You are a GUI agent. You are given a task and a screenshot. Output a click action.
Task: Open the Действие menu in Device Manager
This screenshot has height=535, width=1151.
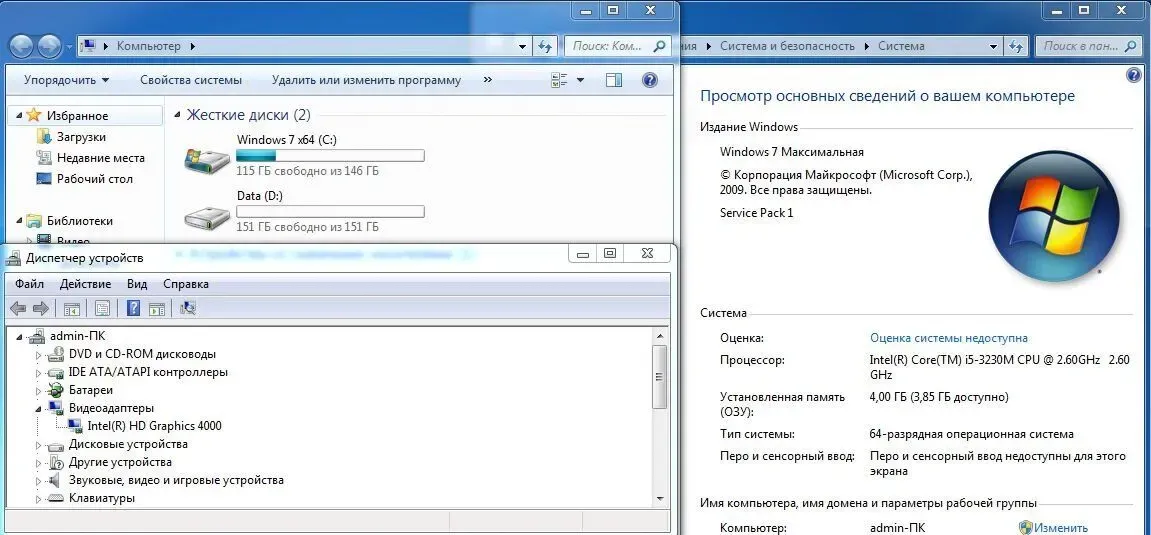pos(85,284)
